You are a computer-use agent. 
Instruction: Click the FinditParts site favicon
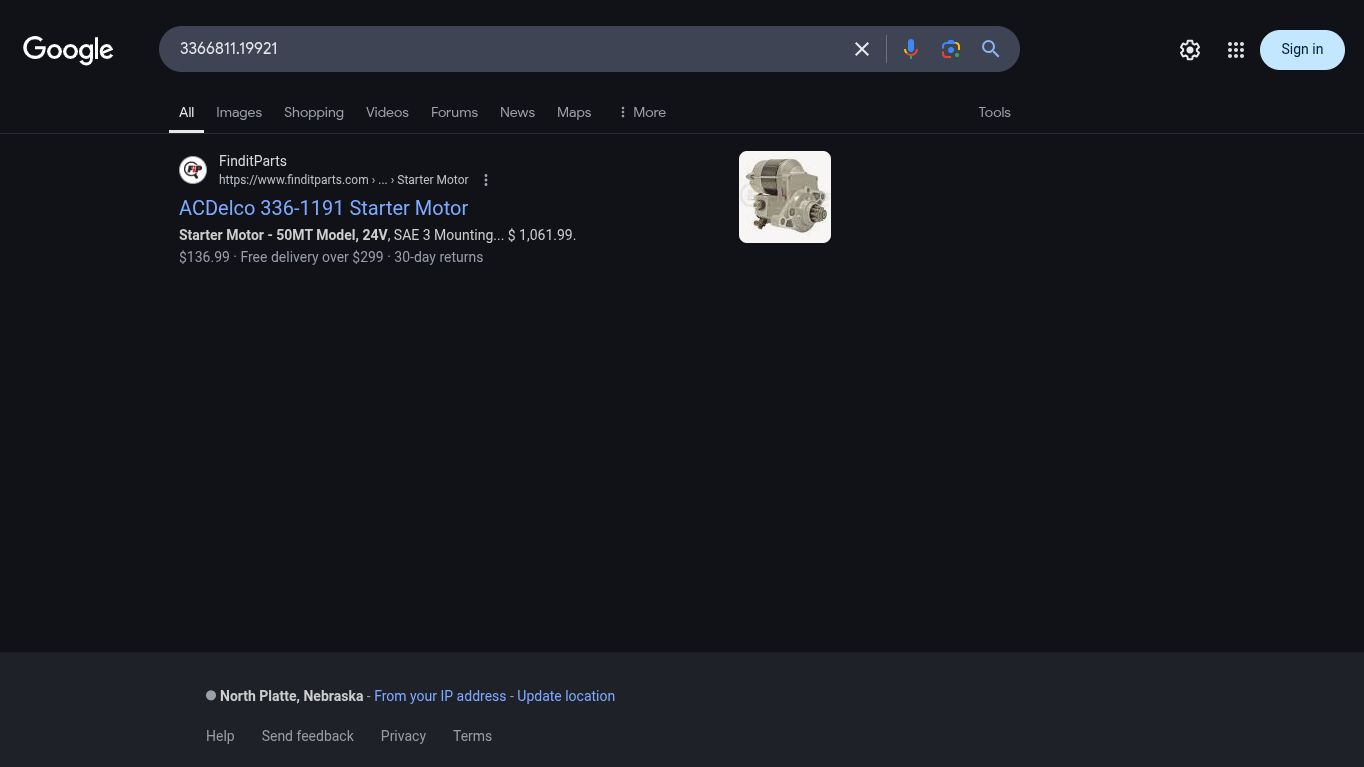pos(193,170)
